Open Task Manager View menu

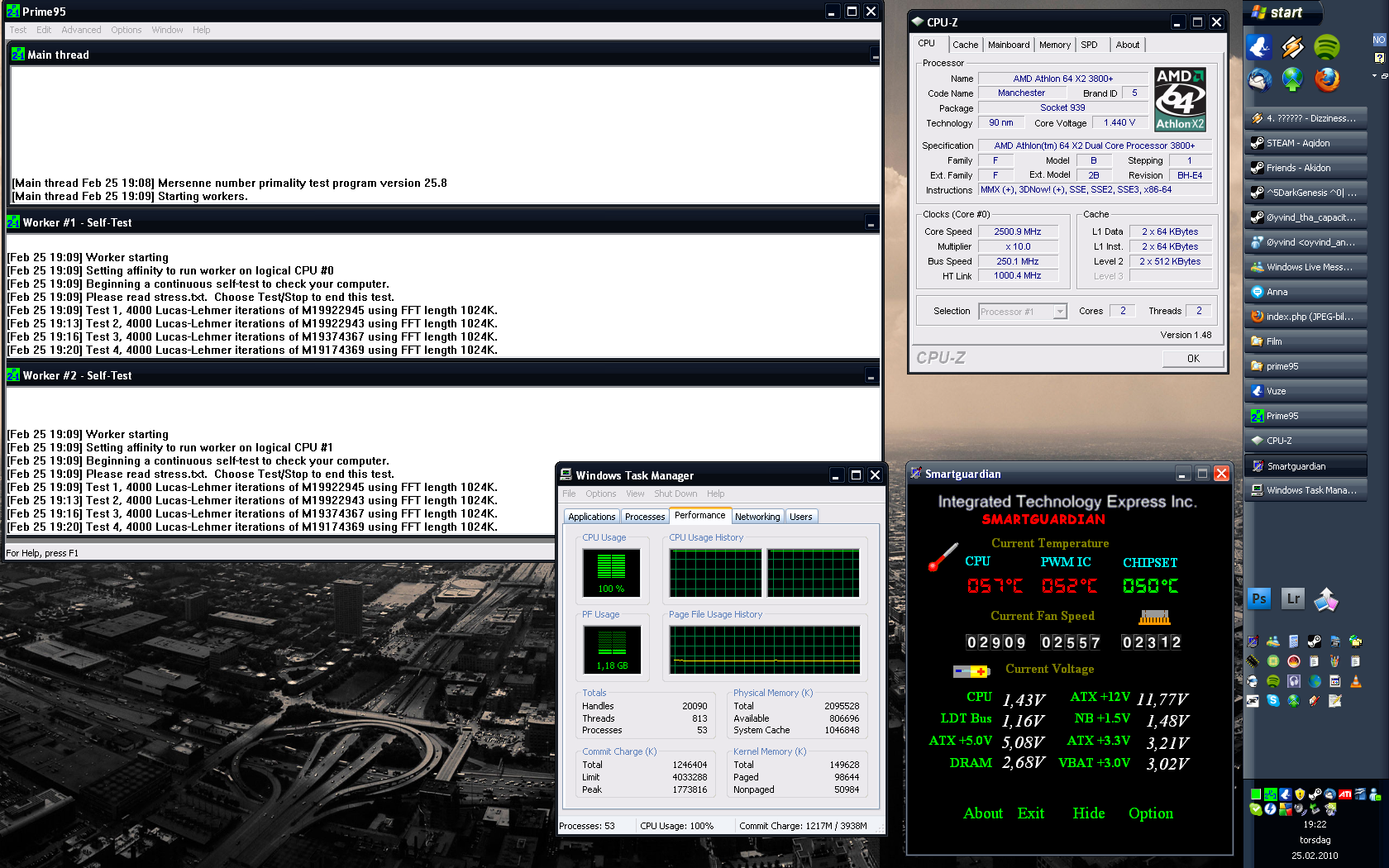pyautogui.click(x=635, y=494)
